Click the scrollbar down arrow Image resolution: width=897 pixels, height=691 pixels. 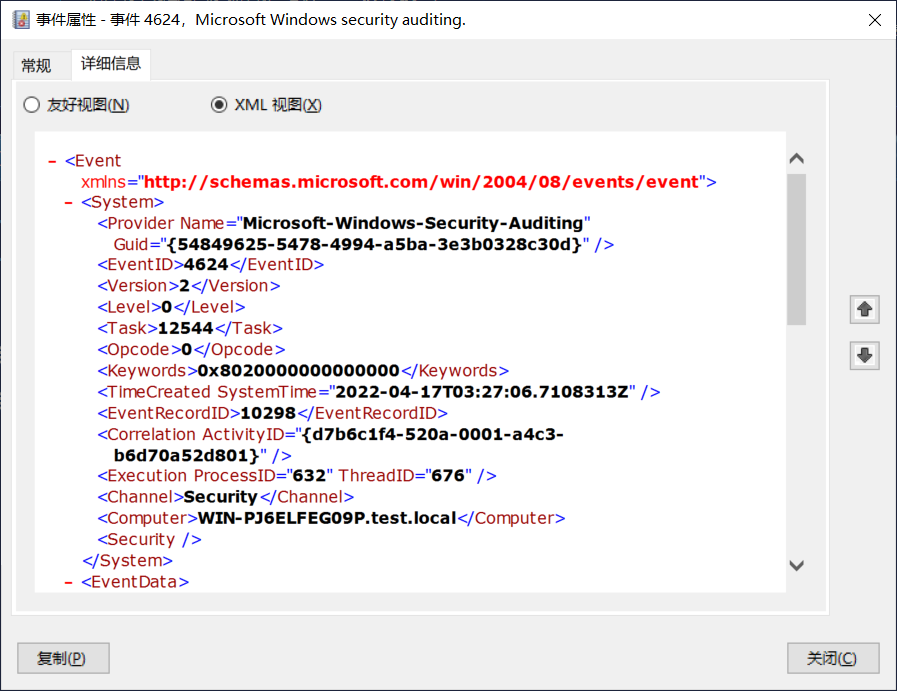pos(796,565)
